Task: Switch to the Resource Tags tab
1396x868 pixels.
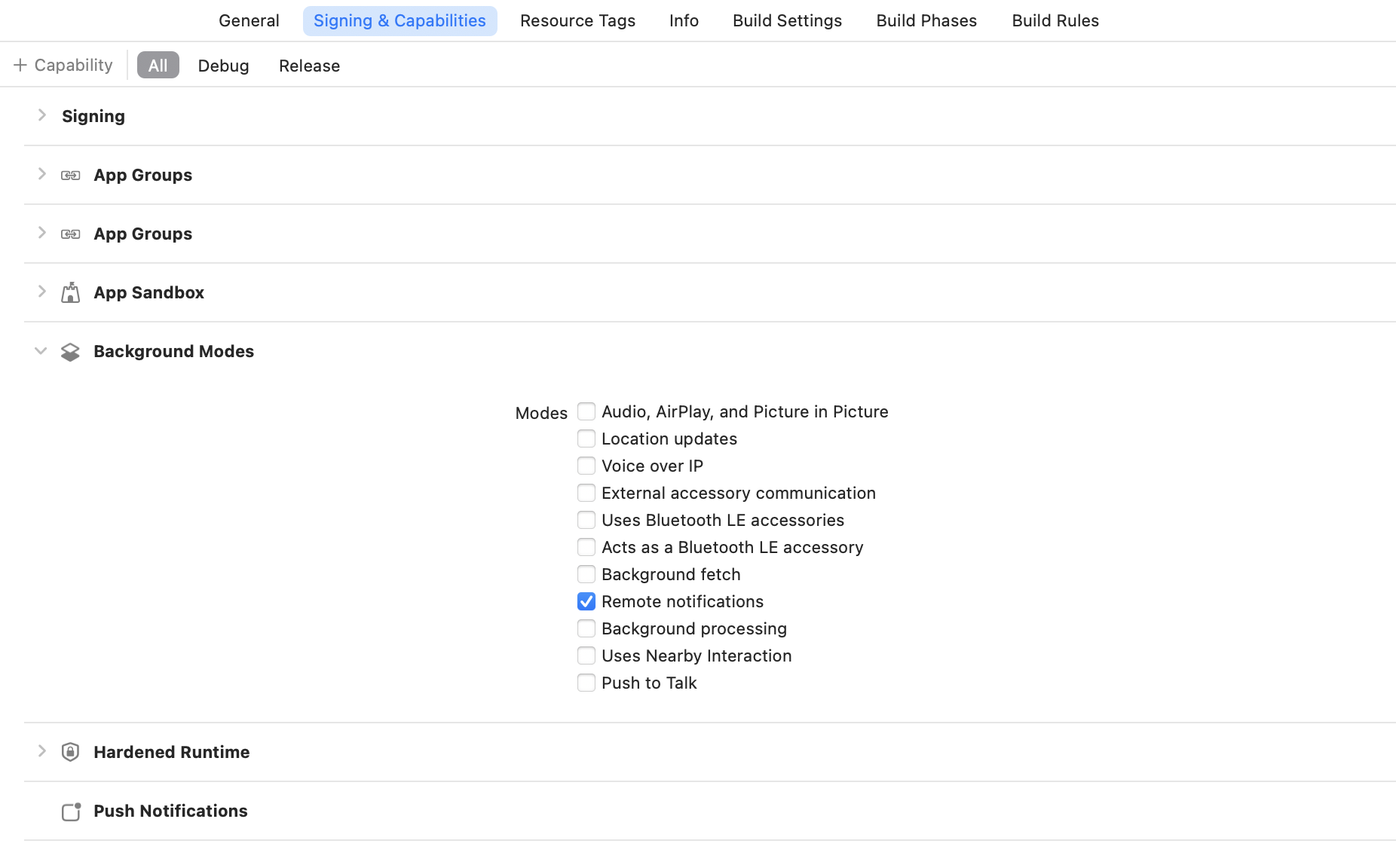Action: (x=578, y=20)
